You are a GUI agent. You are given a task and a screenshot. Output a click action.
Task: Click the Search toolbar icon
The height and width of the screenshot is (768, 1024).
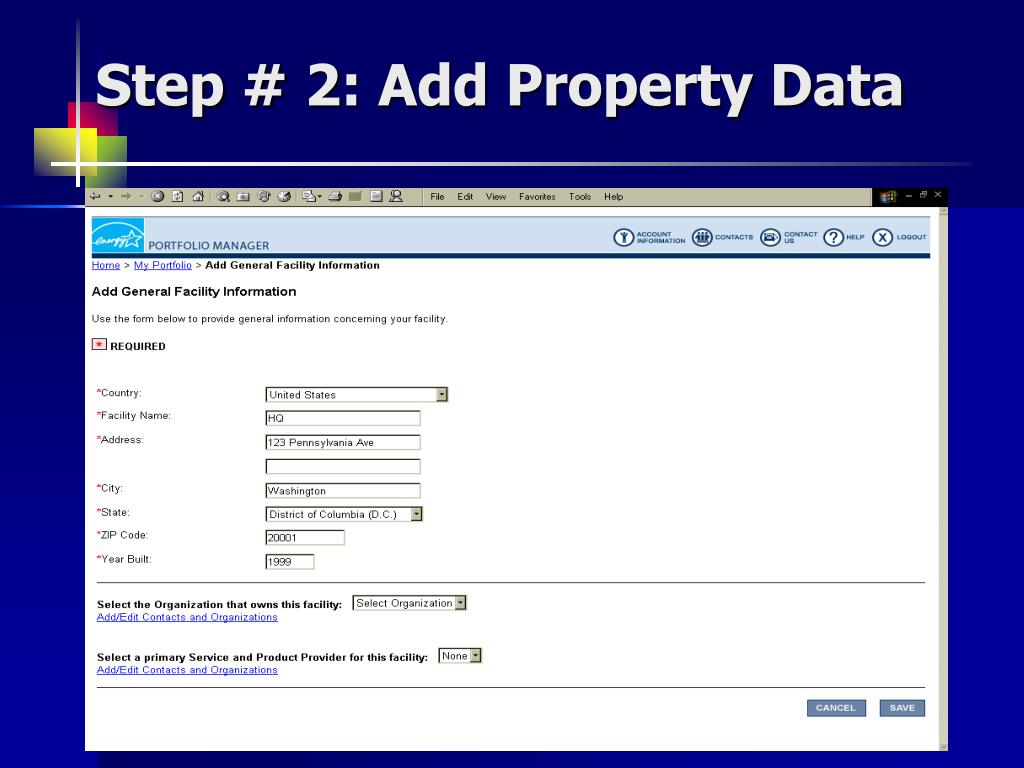click(x=223, y=196)
